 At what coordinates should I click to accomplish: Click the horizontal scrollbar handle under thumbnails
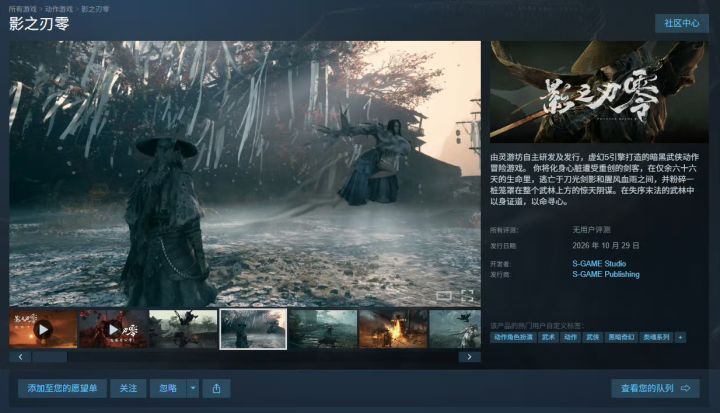coord(50,357)
